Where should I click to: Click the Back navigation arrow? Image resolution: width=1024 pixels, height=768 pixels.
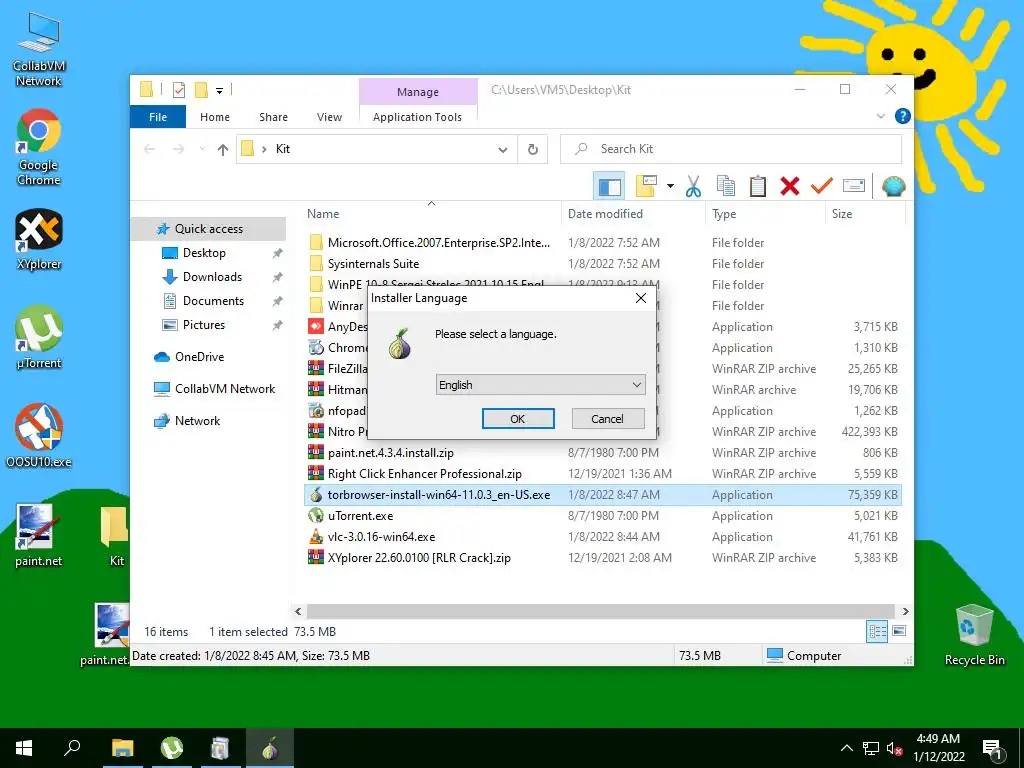[x=150, y=150]
